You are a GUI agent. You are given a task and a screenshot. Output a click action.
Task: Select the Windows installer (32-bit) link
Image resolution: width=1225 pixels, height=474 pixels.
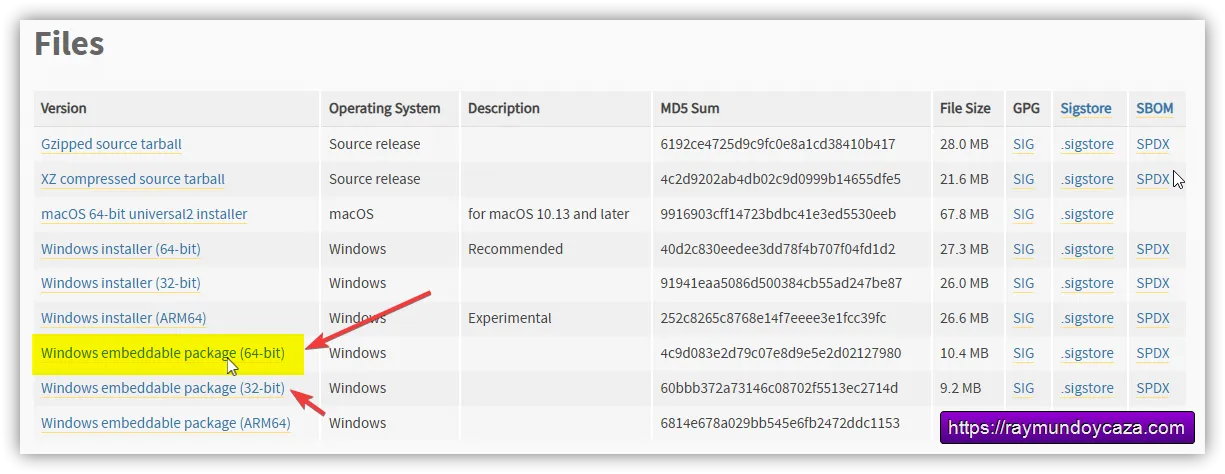click(120, 283)
